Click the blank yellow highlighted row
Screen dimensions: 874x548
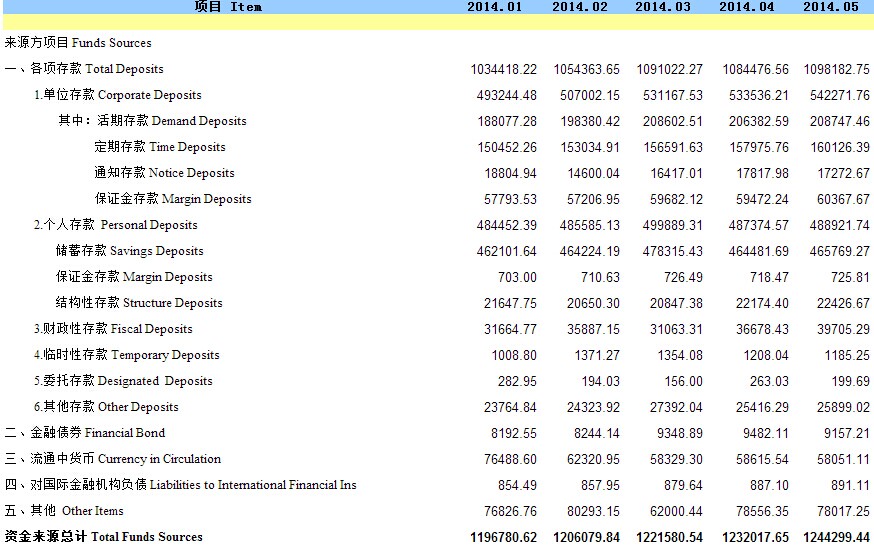pos(437,23)
